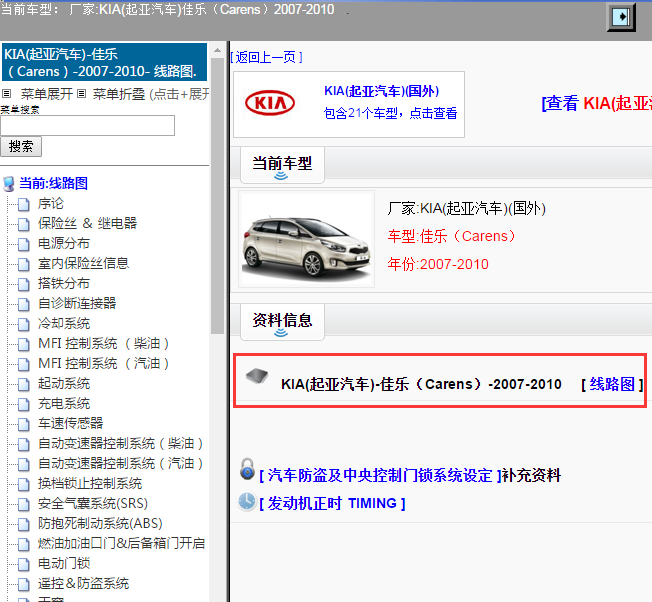Image resolution: width=652 pixels, height=602 pixels.
Task: Open the KIA(起亚汽车)(国外) link
Action: (381, 91)
